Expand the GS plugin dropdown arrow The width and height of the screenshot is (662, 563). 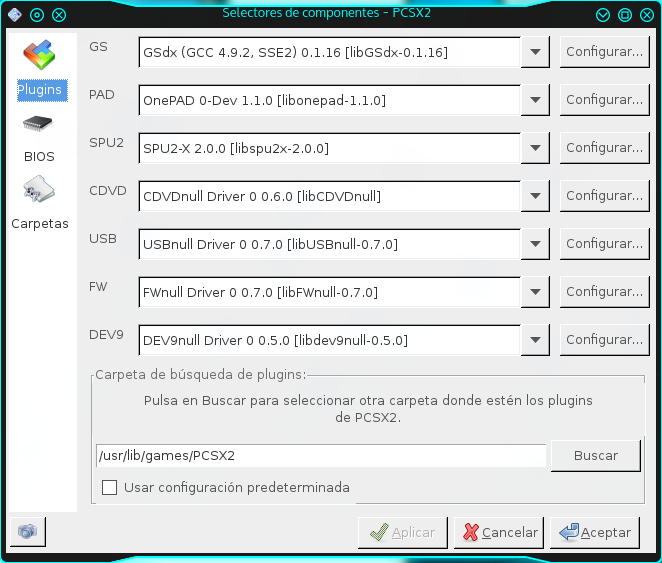535,52
